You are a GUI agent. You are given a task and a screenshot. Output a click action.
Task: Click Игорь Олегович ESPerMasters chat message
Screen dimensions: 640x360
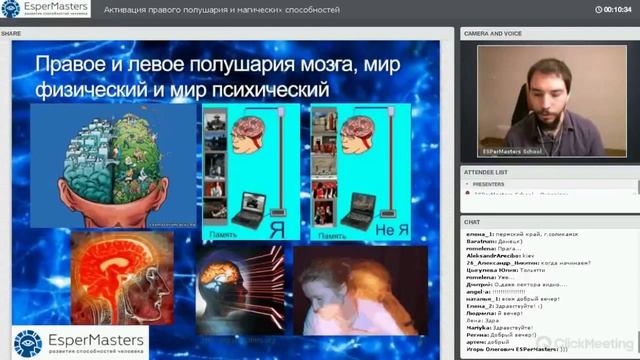click(x=517, y=349)
